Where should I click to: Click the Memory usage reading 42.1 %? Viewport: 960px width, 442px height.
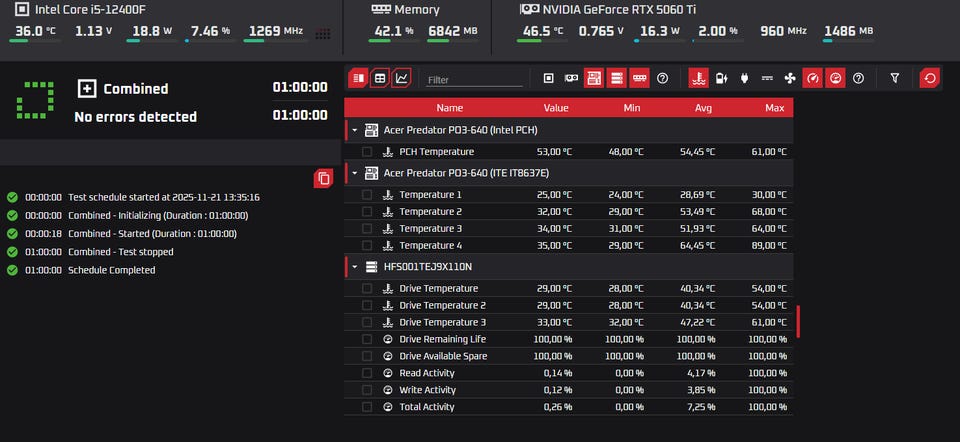[394, 31]
